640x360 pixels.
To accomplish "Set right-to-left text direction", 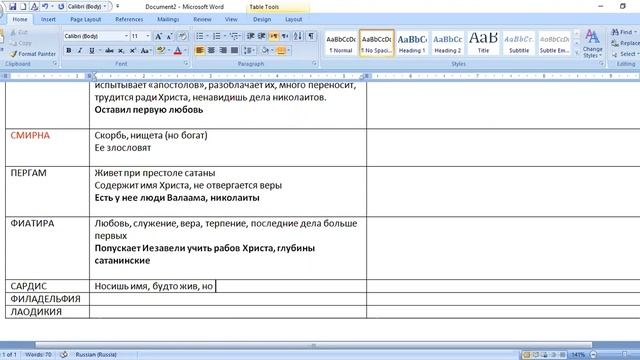I will pos(285,36).
